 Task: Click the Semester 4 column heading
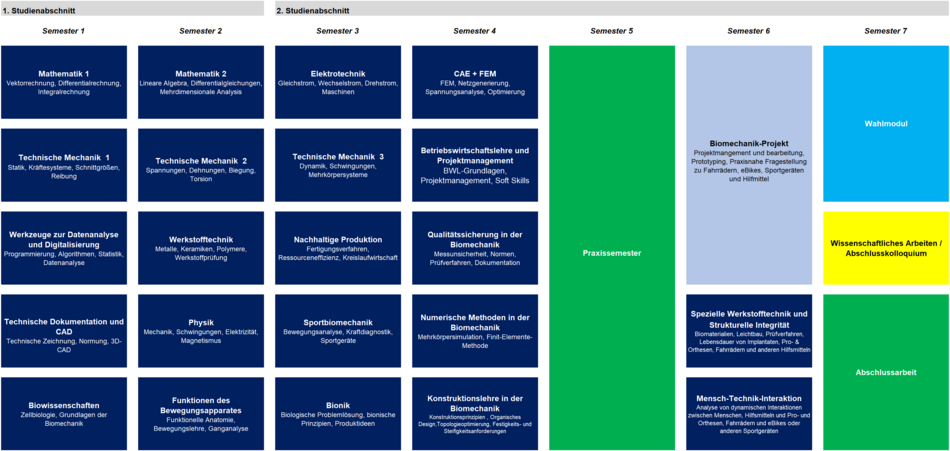[x=474, y=31]
